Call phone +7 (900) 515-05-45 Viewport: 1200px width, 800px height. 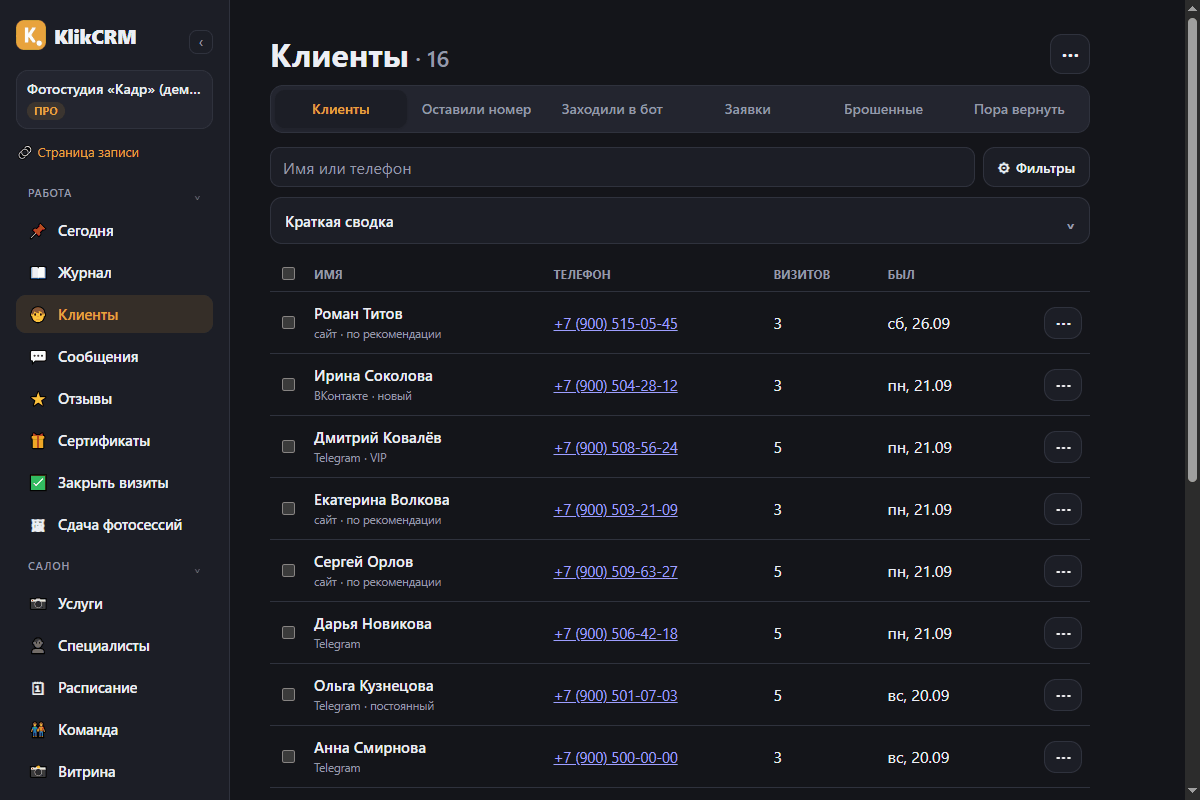pos(616,324)
